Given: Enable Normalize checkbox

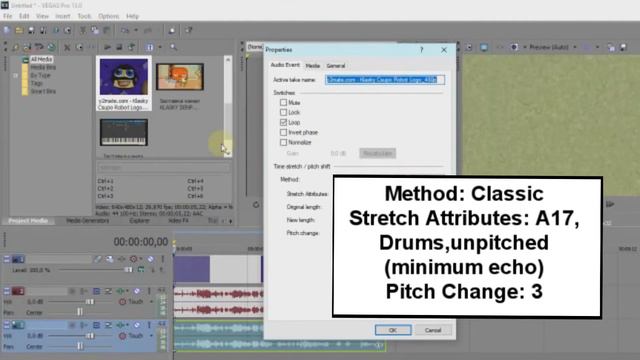Looking at the screenshot, I should pos(283,142).
